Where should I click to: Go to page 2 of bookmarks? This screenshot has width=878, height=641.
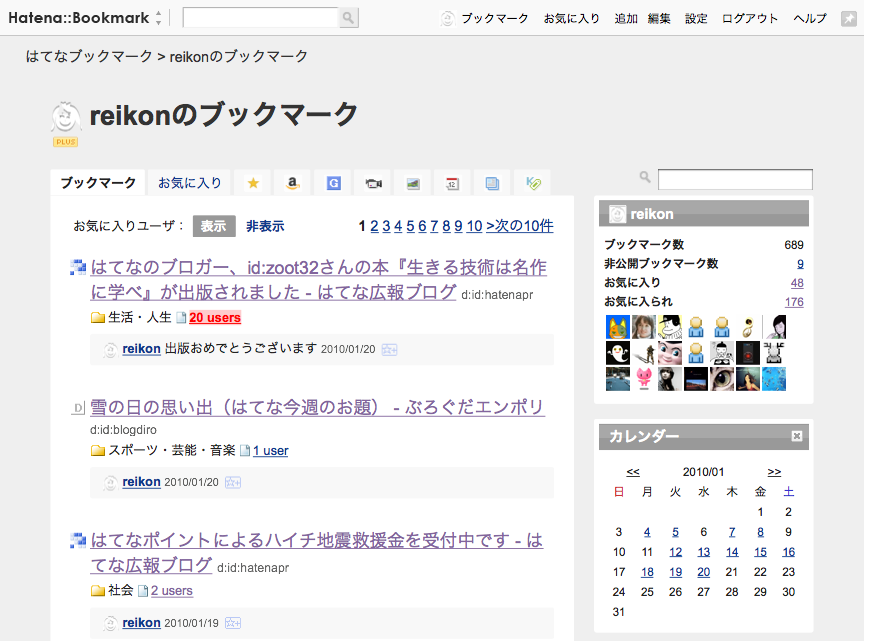(x=374, y=226)
